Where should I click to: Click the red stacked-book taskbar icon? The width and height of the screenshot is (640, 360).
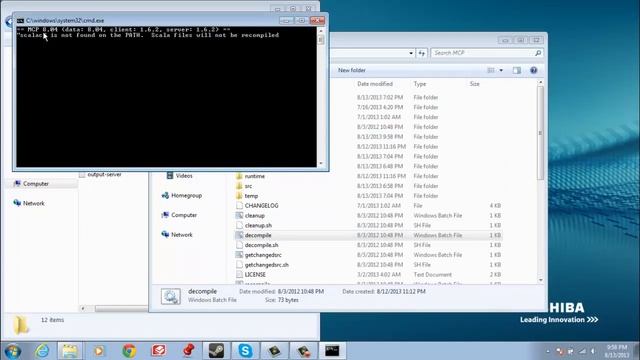[x=158, y=351]
